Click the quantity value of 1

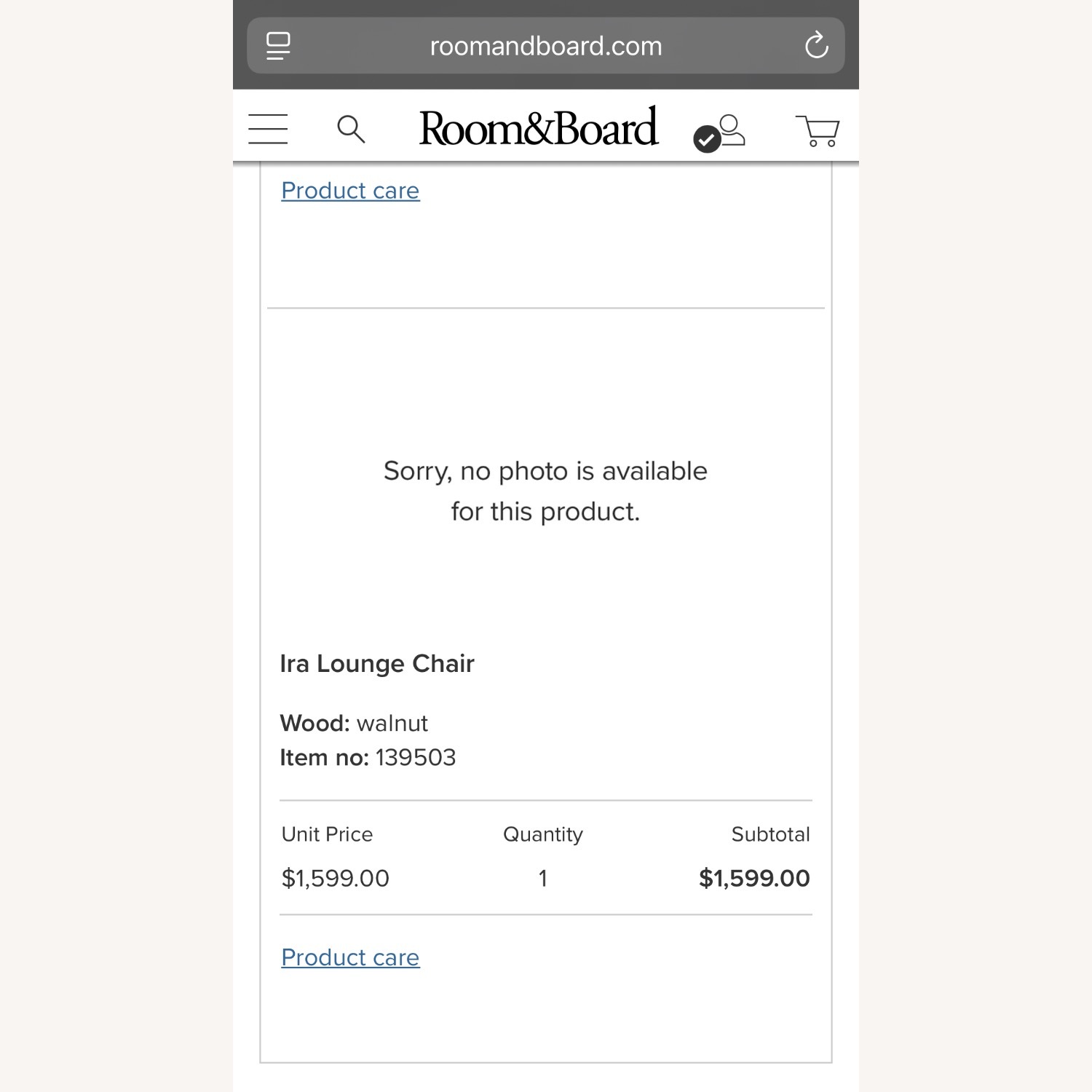point(542,879)
